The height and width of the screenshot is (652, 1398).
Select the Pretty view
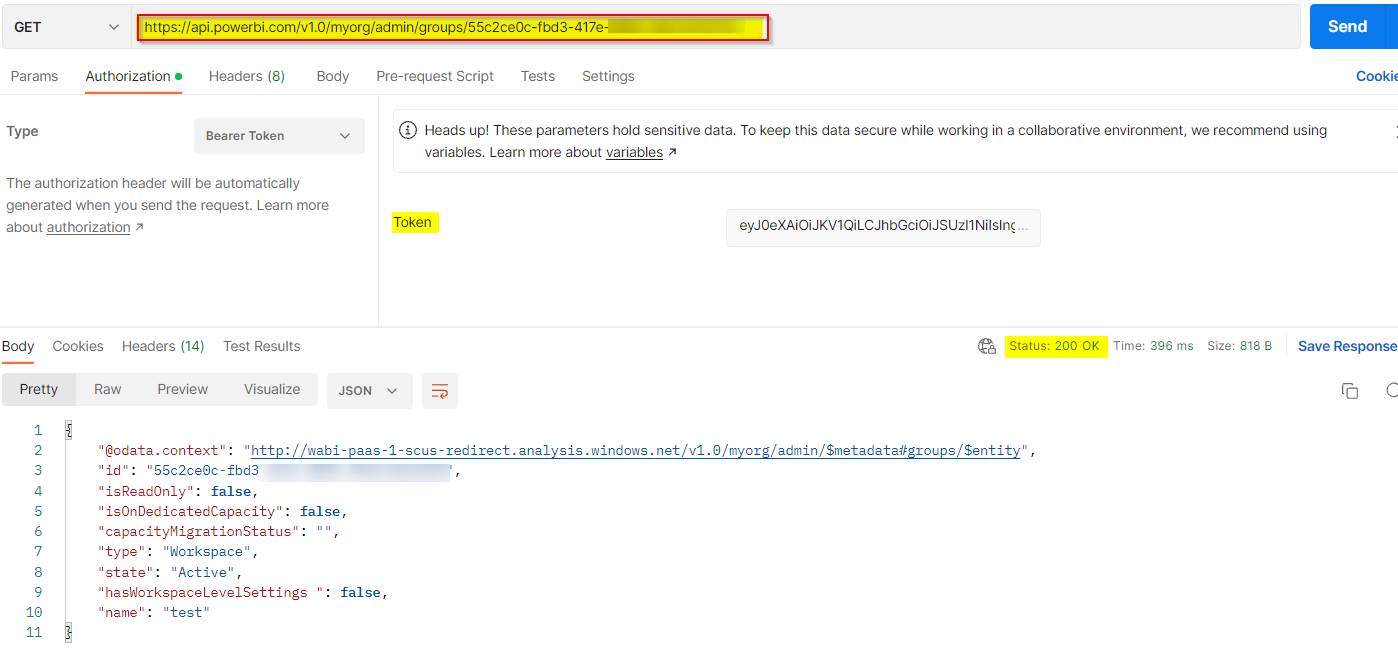pos(39,390)
